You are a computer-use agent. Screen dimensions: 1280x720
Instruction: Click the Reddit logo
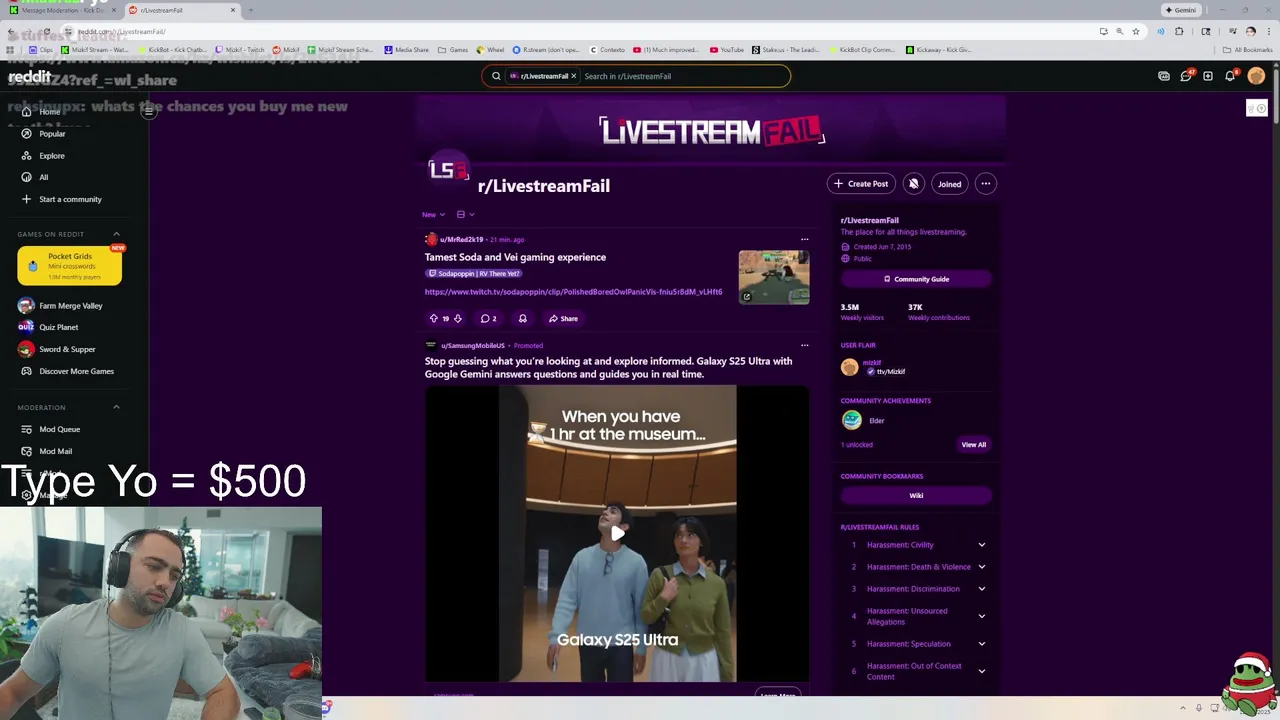coord(29,76)
